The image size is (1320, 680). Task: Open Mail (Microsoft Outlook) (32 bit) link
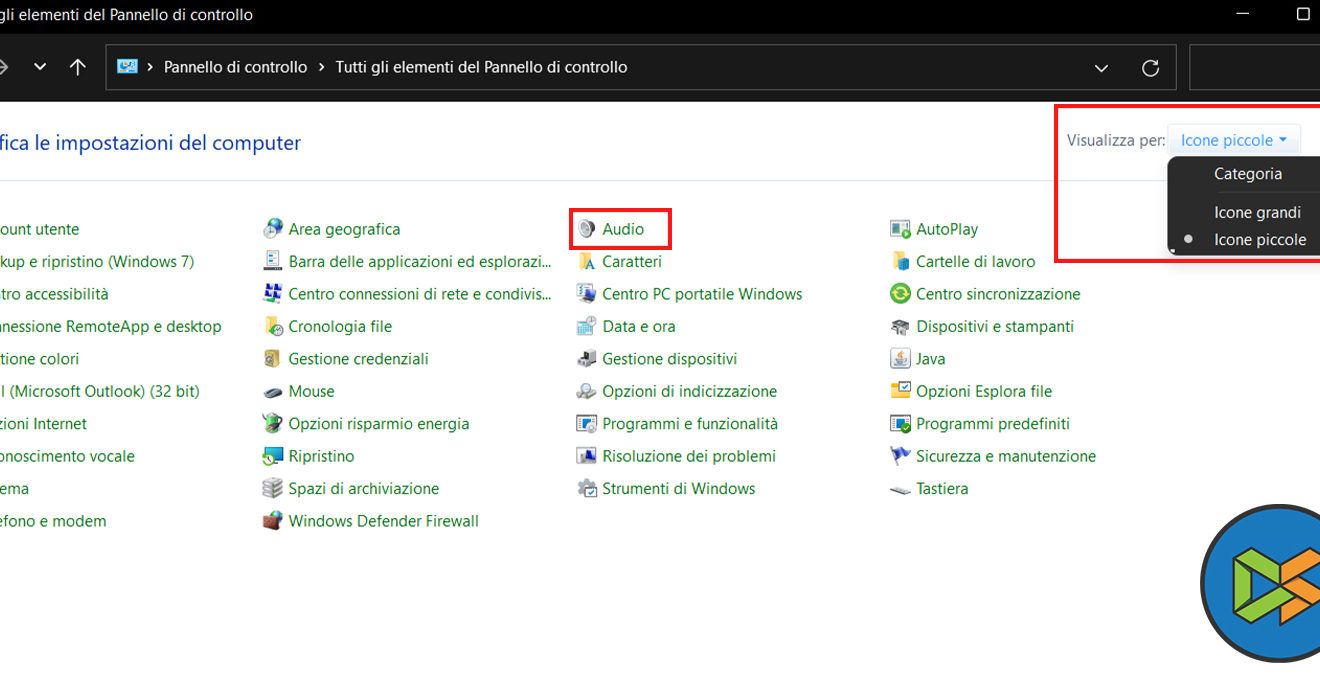[x=100, y=391]
